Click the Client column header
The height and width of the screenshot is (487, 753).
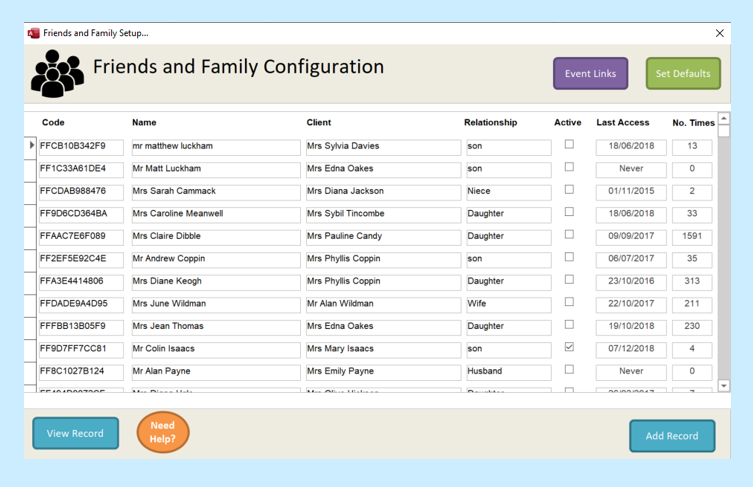[x=319, y=122]
